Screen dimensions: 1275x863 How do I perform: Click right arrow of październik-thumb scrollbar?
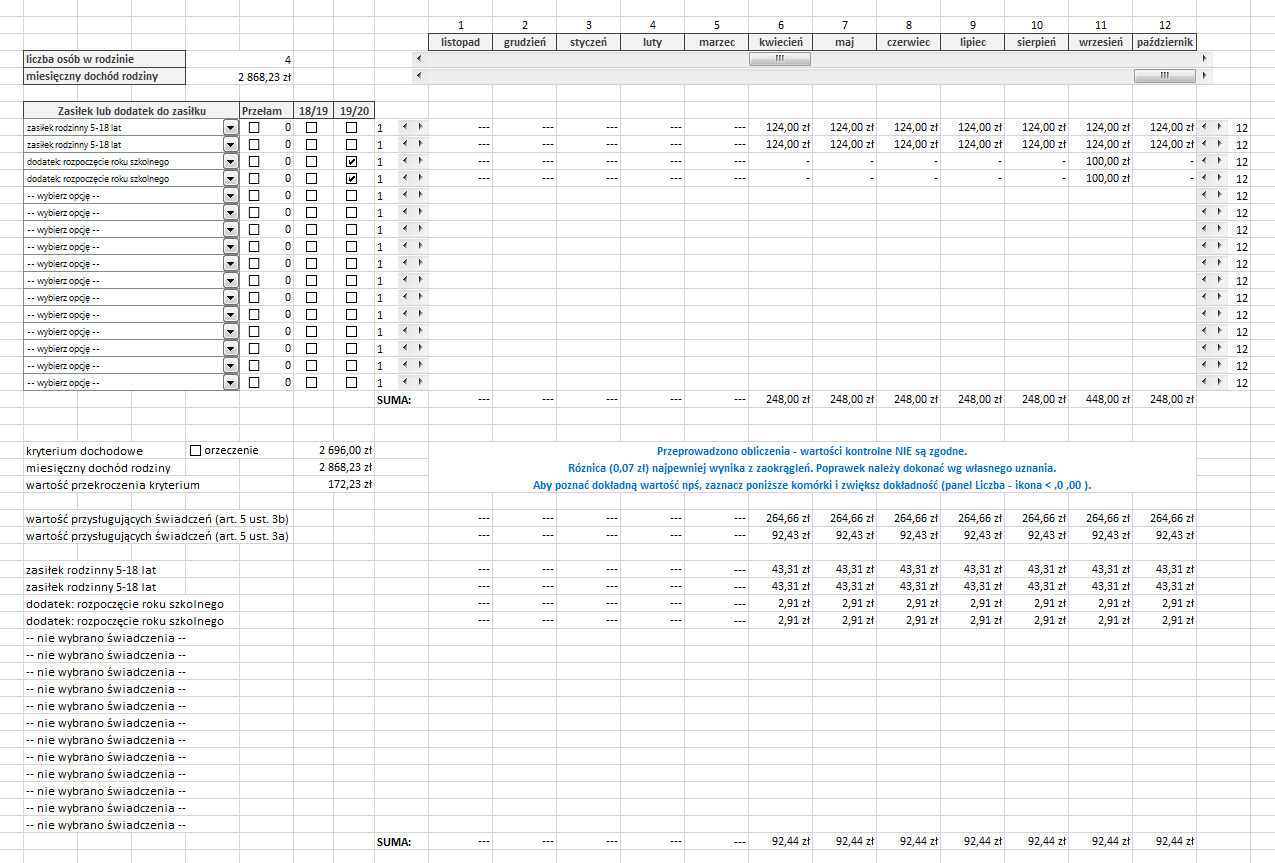point(1204,76)
